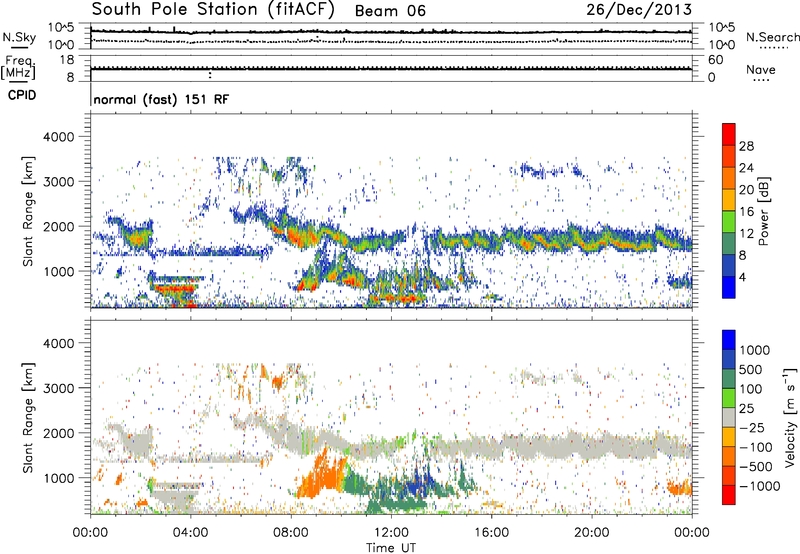This screenshot has height=554, width=800.
Task: Click the '08:00' time tick label
Action: click(291, 533)
